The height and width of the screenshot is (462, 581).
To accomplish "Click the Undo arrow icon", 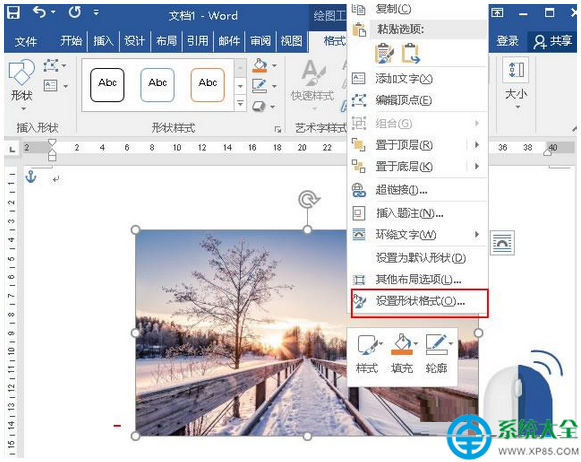I will click(40, 12).
